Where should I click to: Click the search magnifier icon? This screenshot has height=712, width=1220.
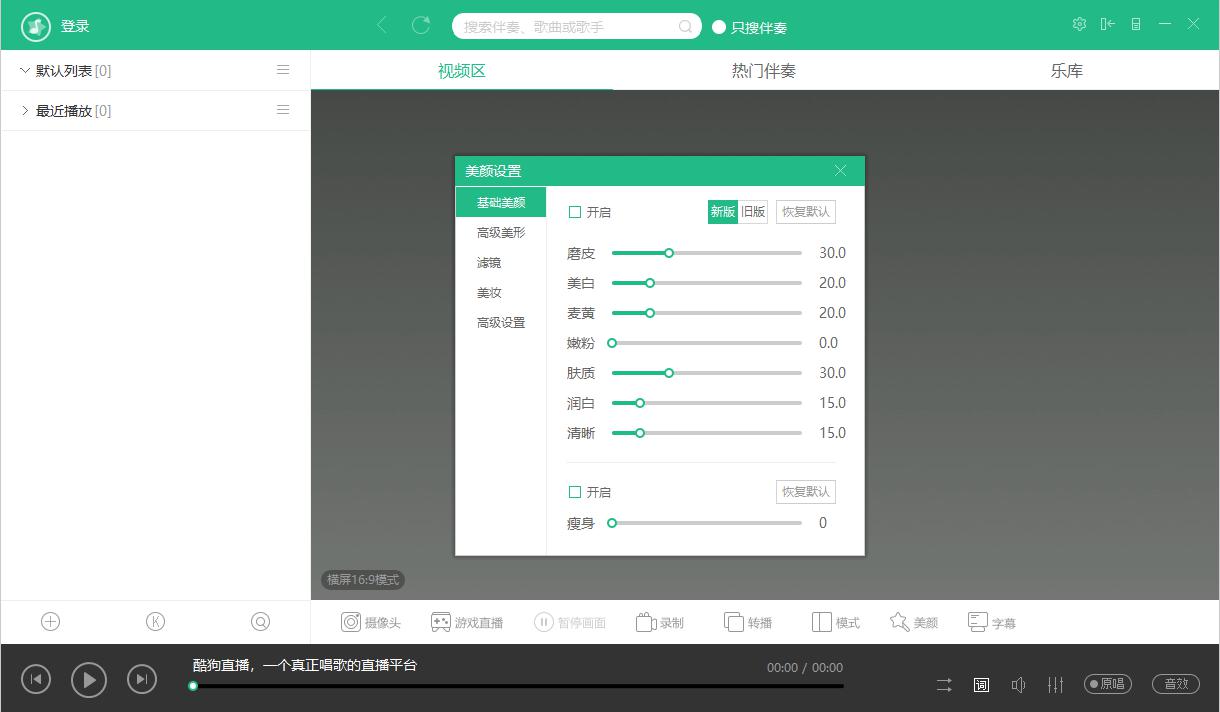(x=686, y=27)
